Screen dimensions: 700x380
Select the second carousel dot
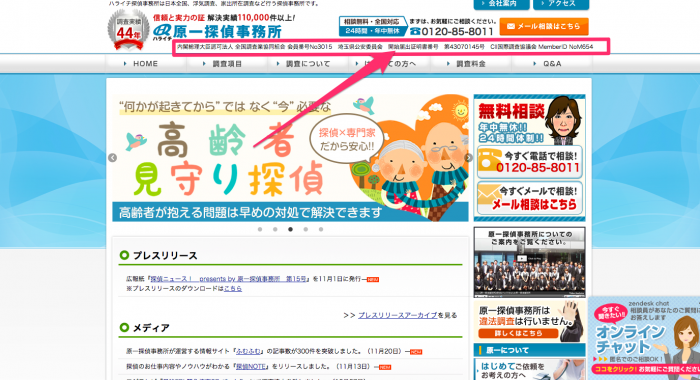[275, 230]
